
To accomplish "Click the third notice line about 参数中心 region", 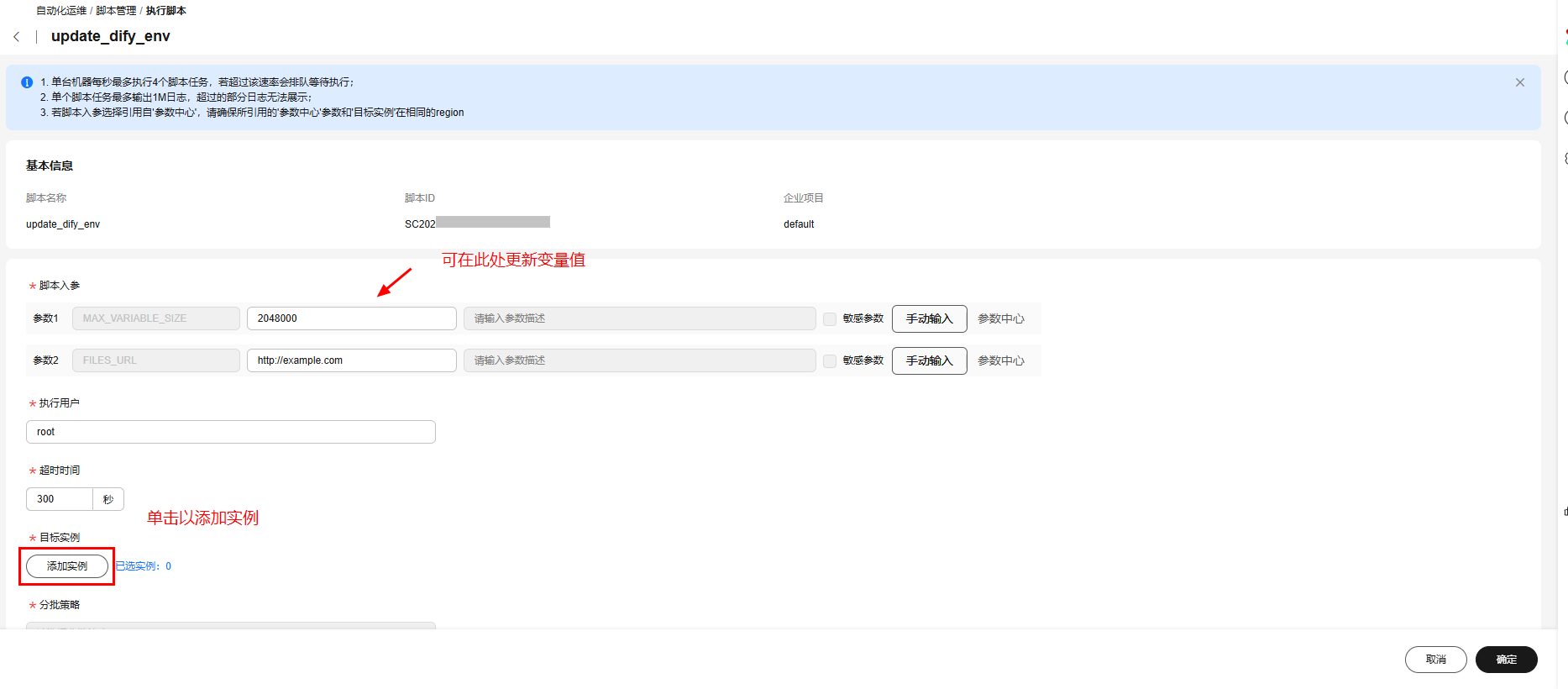I will point(252,113).
